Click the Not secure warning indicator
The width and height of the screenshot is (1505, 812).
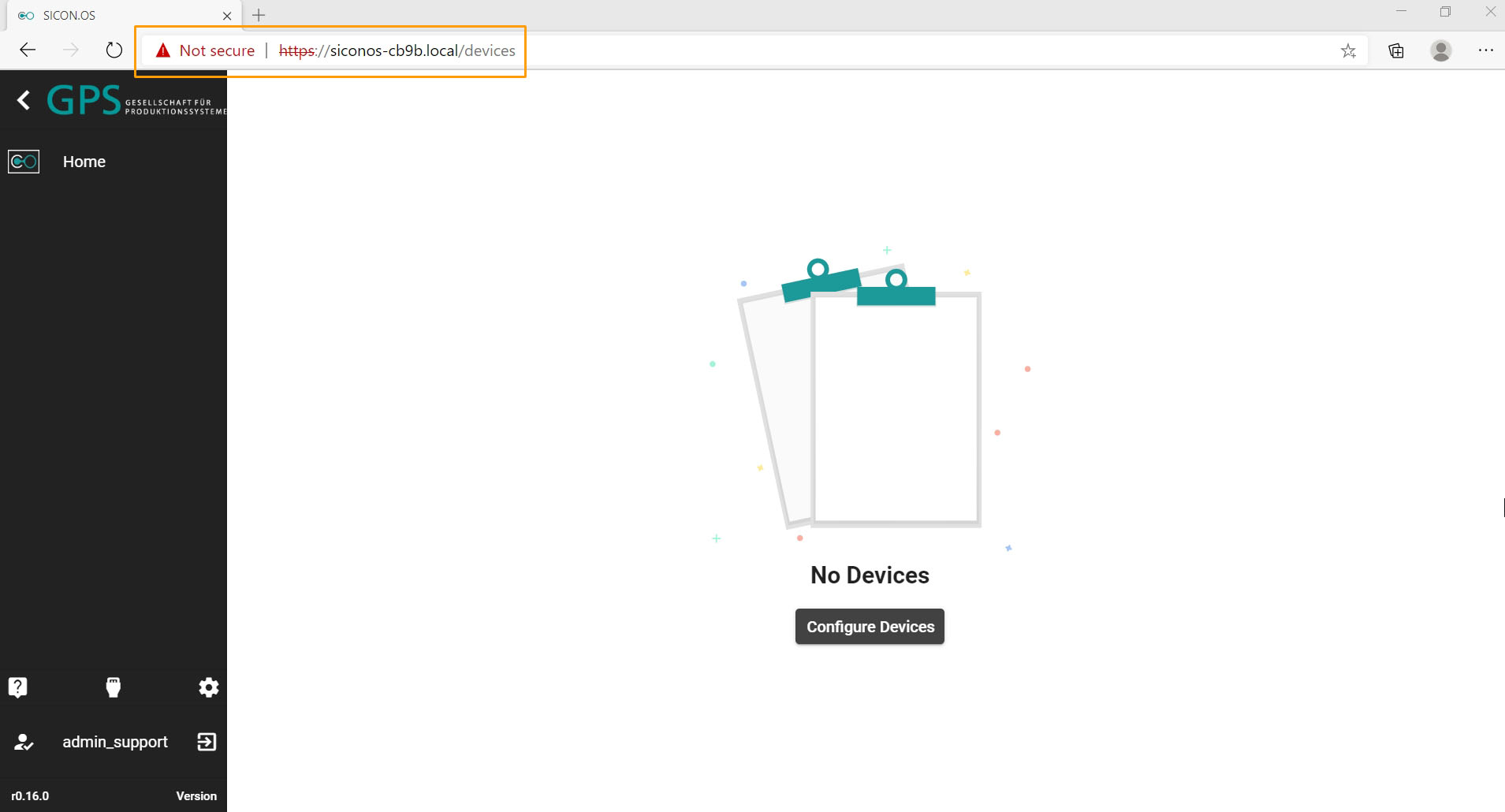pos(206,50)
